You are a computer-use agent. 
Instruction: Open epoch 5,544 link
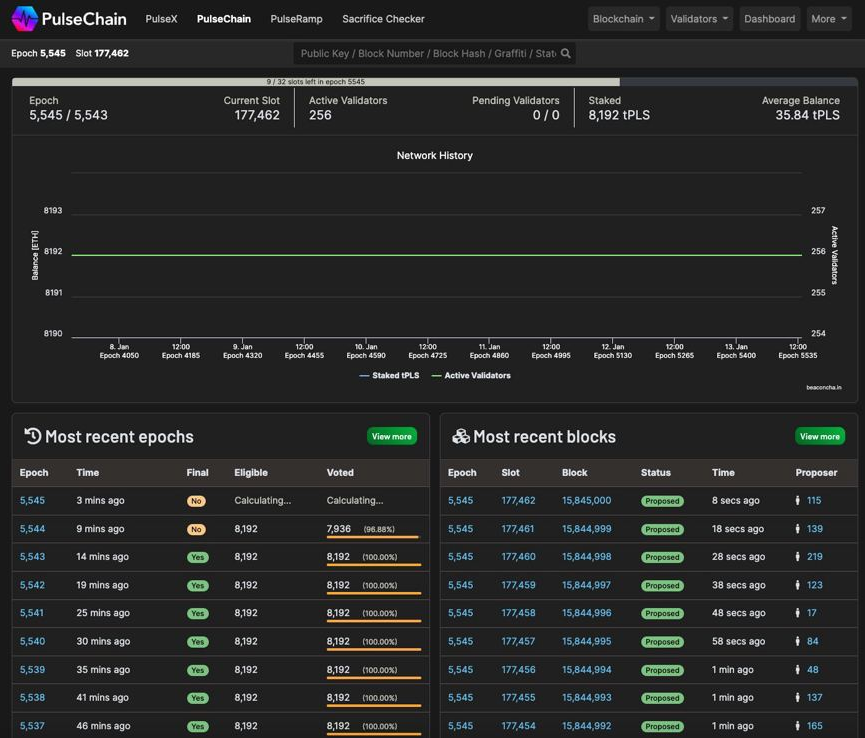pos(33,528)
